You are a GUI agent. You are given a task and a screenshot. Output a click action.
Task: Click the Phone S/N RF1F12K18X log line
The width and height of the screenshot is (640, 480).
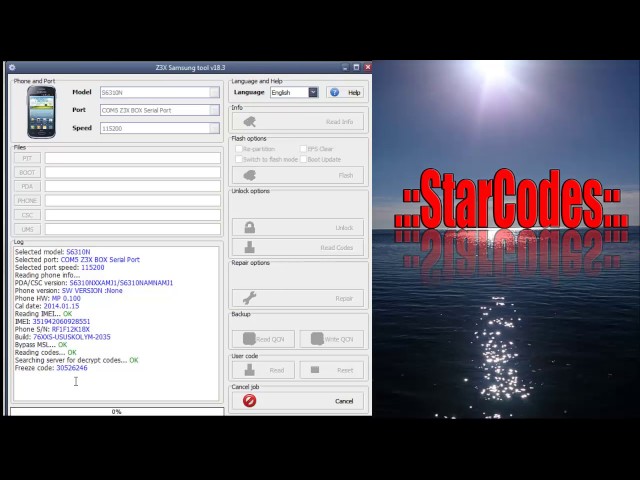coord(52,329)
